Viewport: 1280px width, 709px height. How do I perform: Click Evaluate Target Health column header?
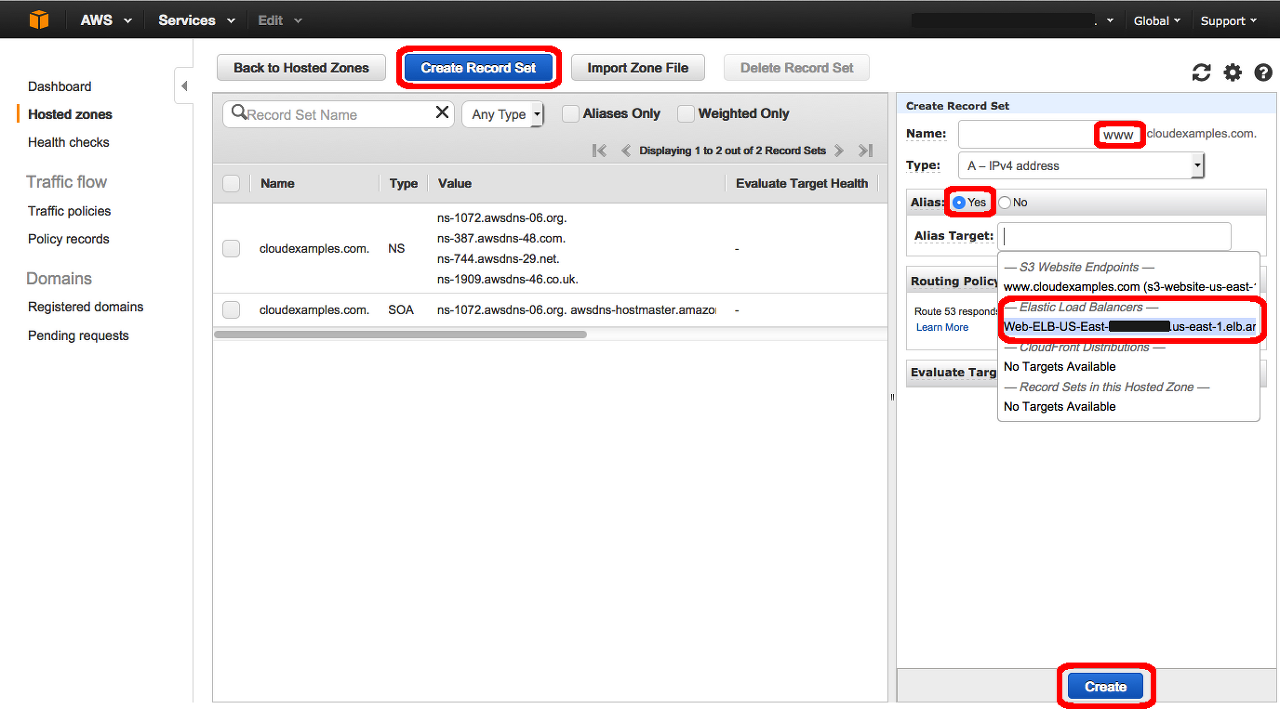[802, 183]
